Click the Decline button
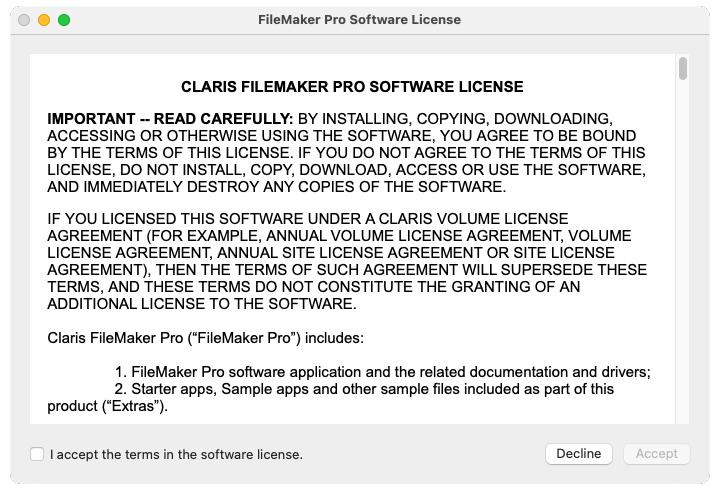 [x=578, y=454]
